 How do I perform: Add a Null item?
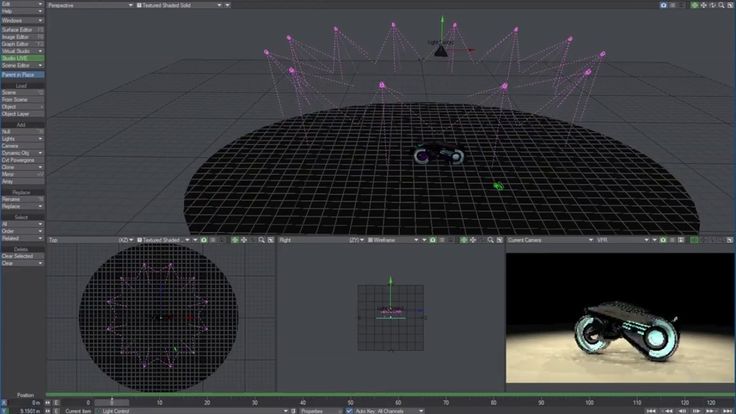click(22, 132)
